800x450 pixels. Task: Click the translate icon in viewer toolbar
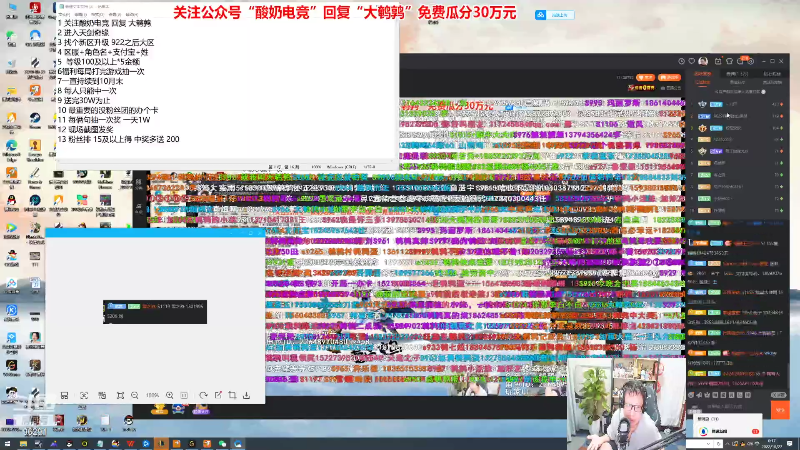(x=102, y=395)
